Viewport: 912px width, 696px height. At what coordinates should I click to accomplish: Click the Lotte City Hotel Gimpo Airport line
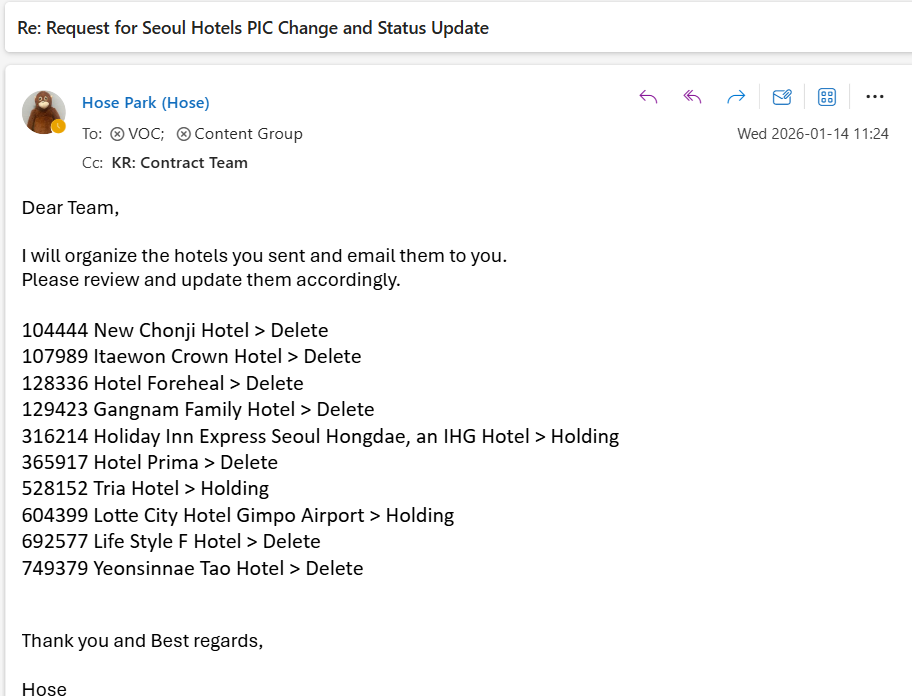238,516
